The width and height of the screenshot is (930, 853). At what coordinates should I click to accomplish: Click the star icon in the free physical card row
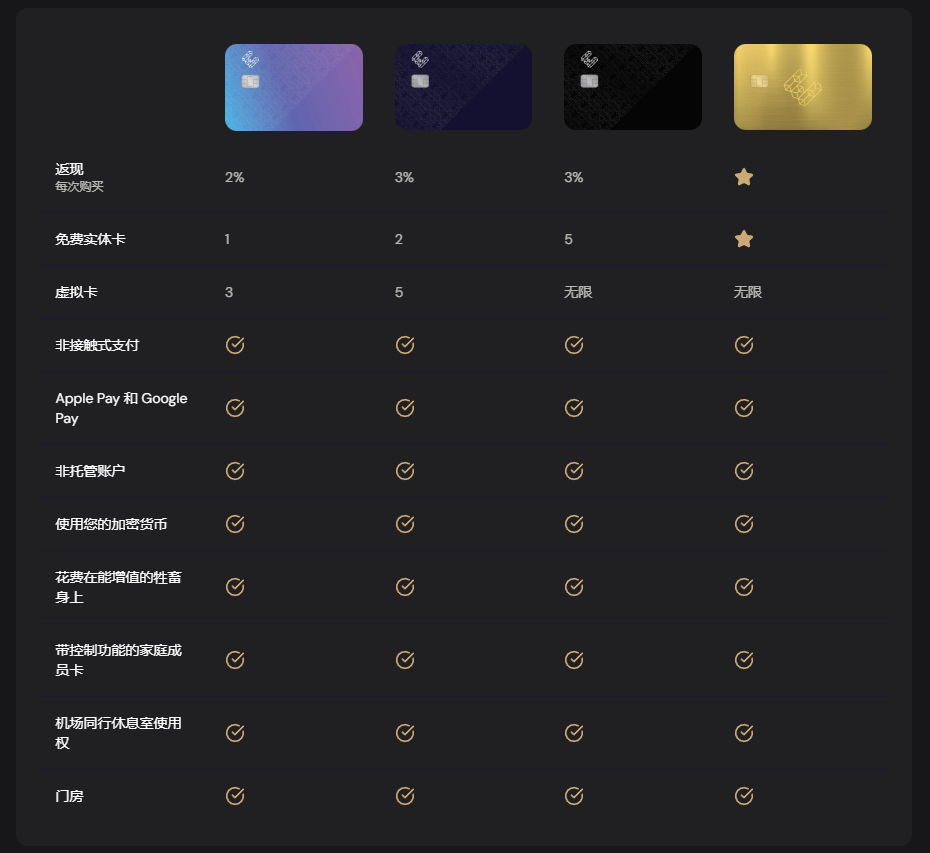[x=744, y=239]
